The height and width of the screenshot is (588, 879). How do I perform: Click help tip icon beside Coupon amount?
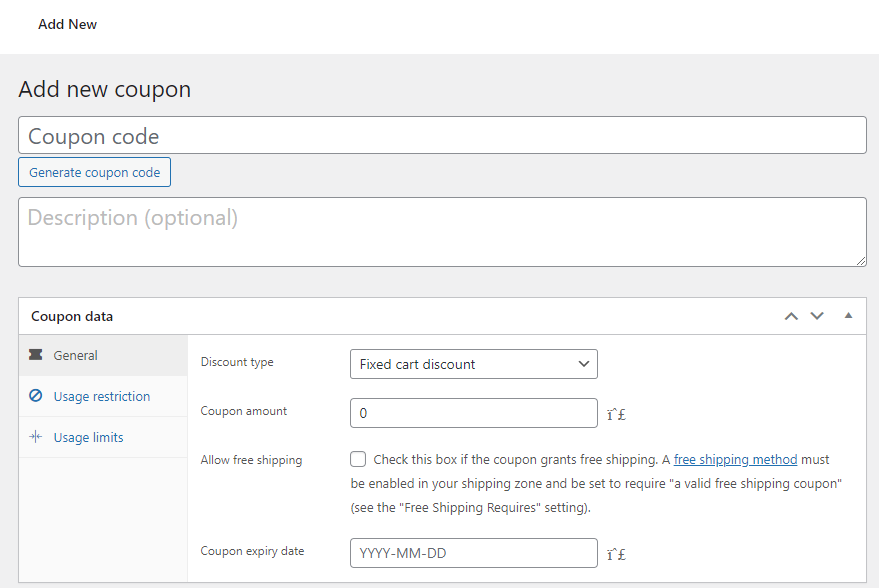pyautogui.click(x=616, y=413)
